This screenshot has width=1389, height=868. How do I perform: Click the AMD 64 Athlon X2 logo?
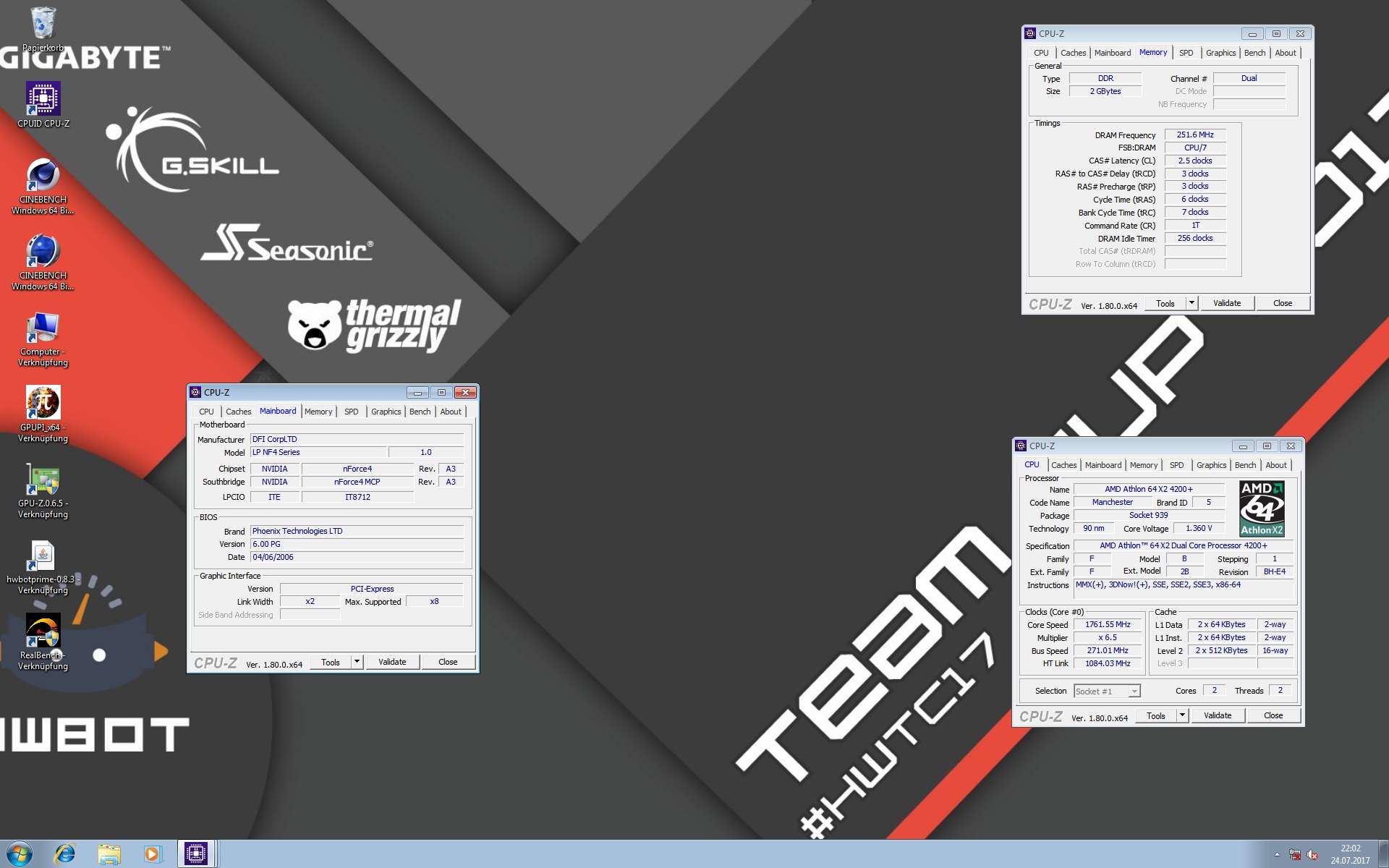click(1262, 508)
